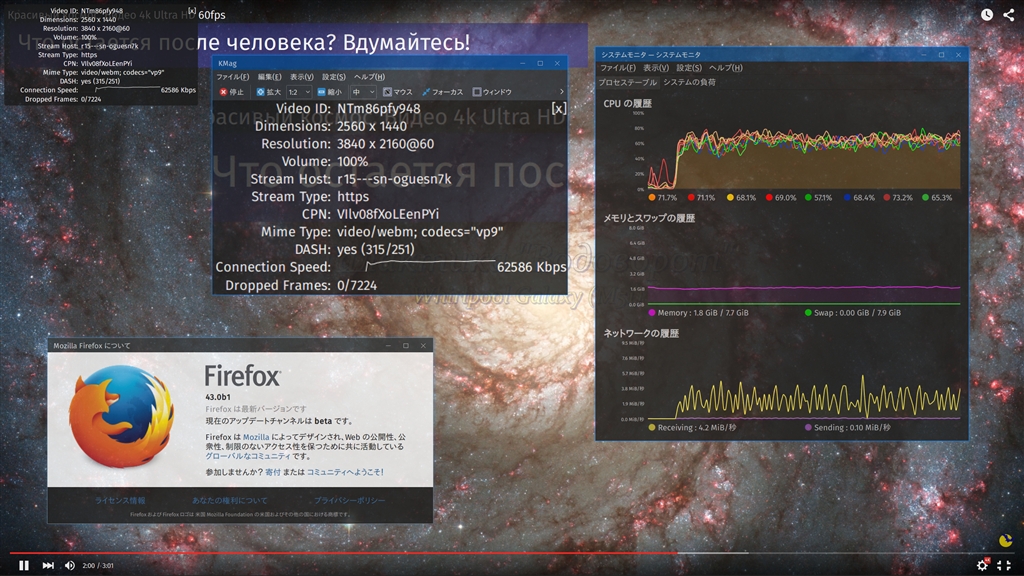Viewport: 1024px width, 576px height.
Task: Skip to the next video
Action: pyautogui.click(x=48, y=565)
